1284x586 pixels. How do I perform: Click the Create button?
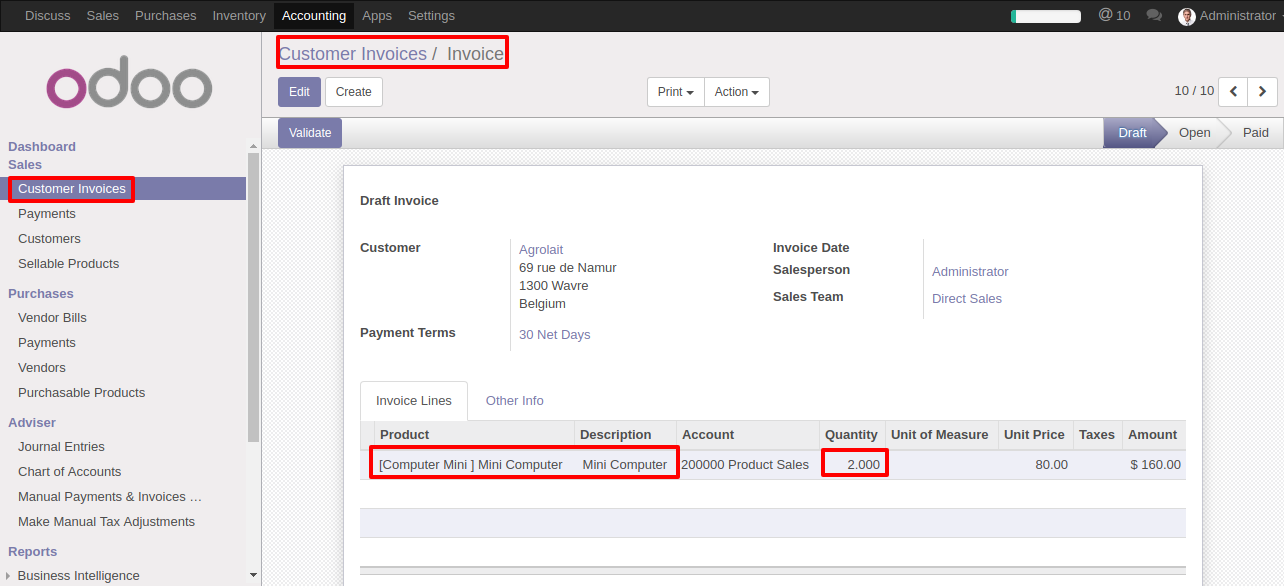click(x=354, y=92)
